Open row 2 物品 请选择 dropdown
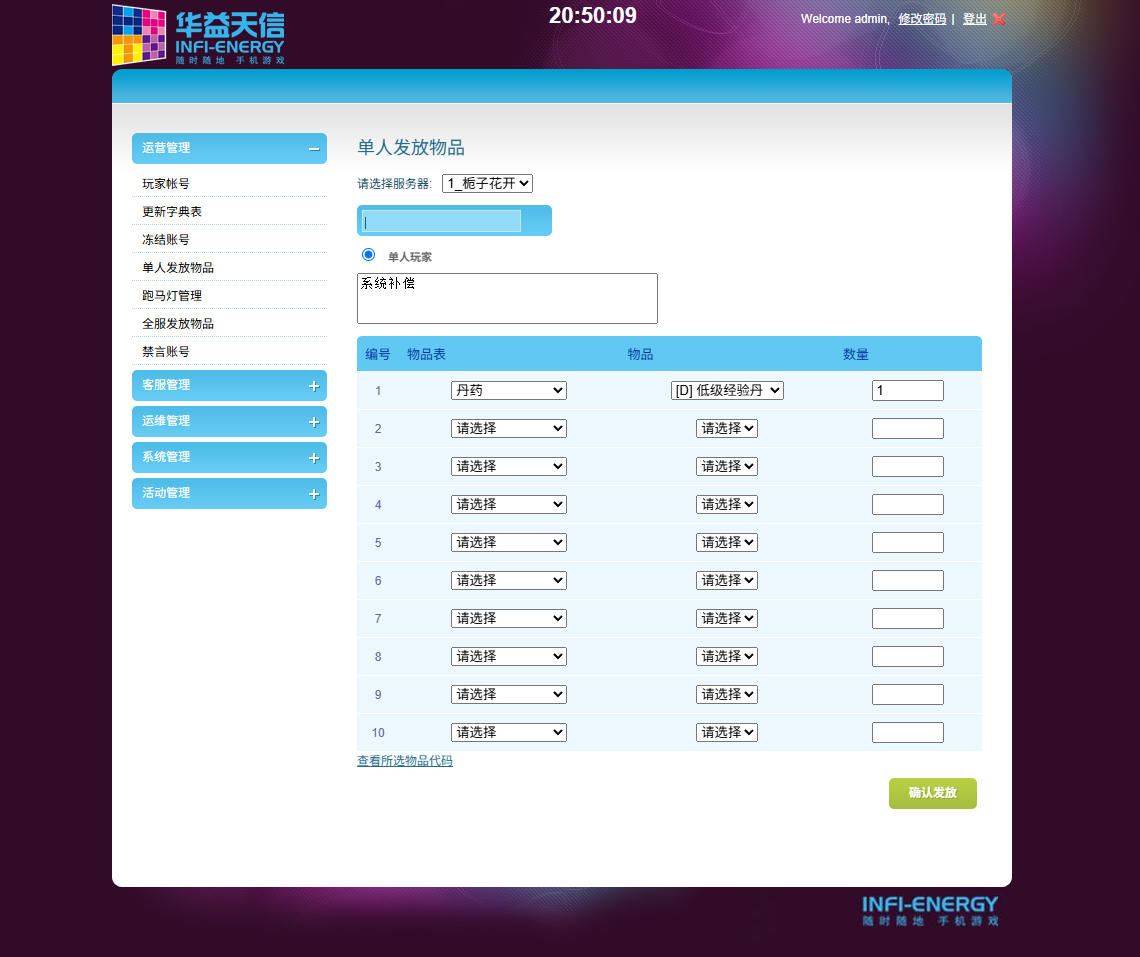 tap(727, 428)
